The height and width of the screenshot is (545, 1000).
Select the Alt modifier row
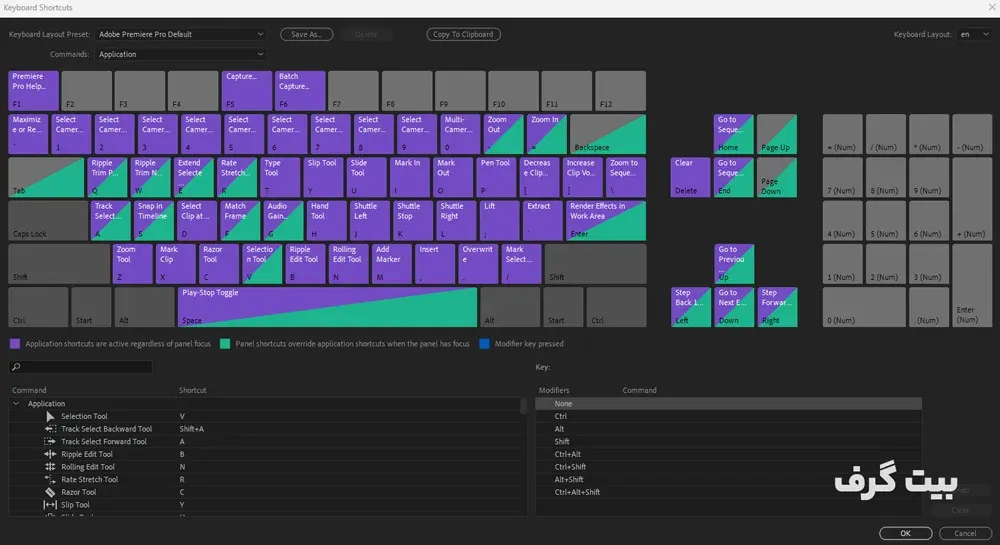coord(728,429)
